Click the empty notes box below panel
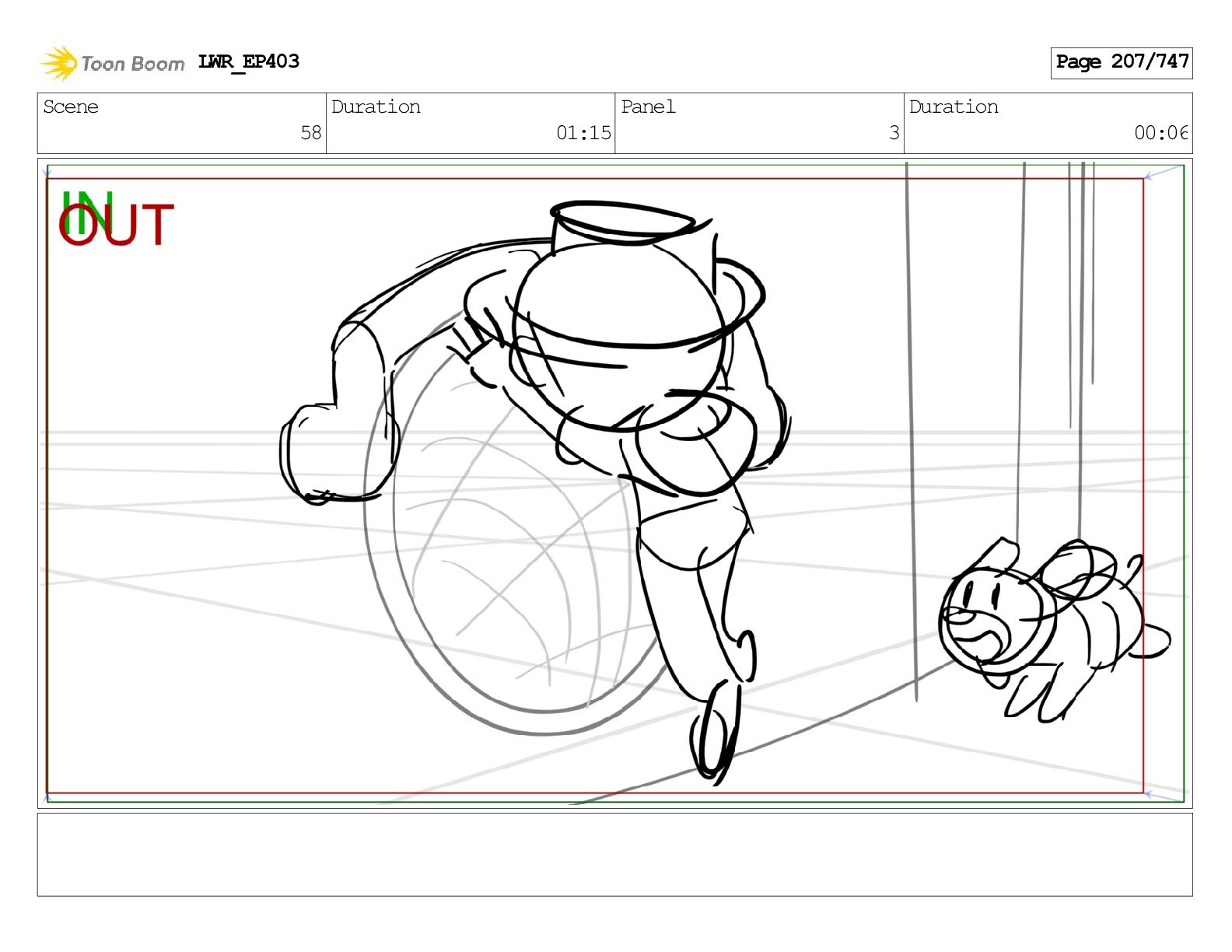Image resolution: width=1232 pixels, height=952 pixels. pyautogui.click(x=614, y=855)
